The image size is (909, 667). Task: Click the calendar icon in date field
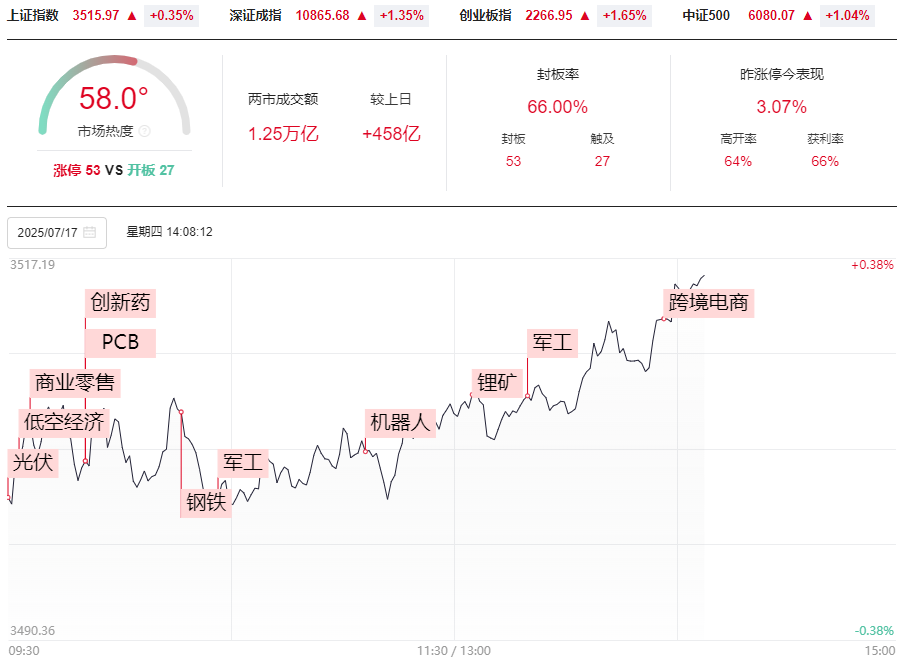click(x=89, y=232)
